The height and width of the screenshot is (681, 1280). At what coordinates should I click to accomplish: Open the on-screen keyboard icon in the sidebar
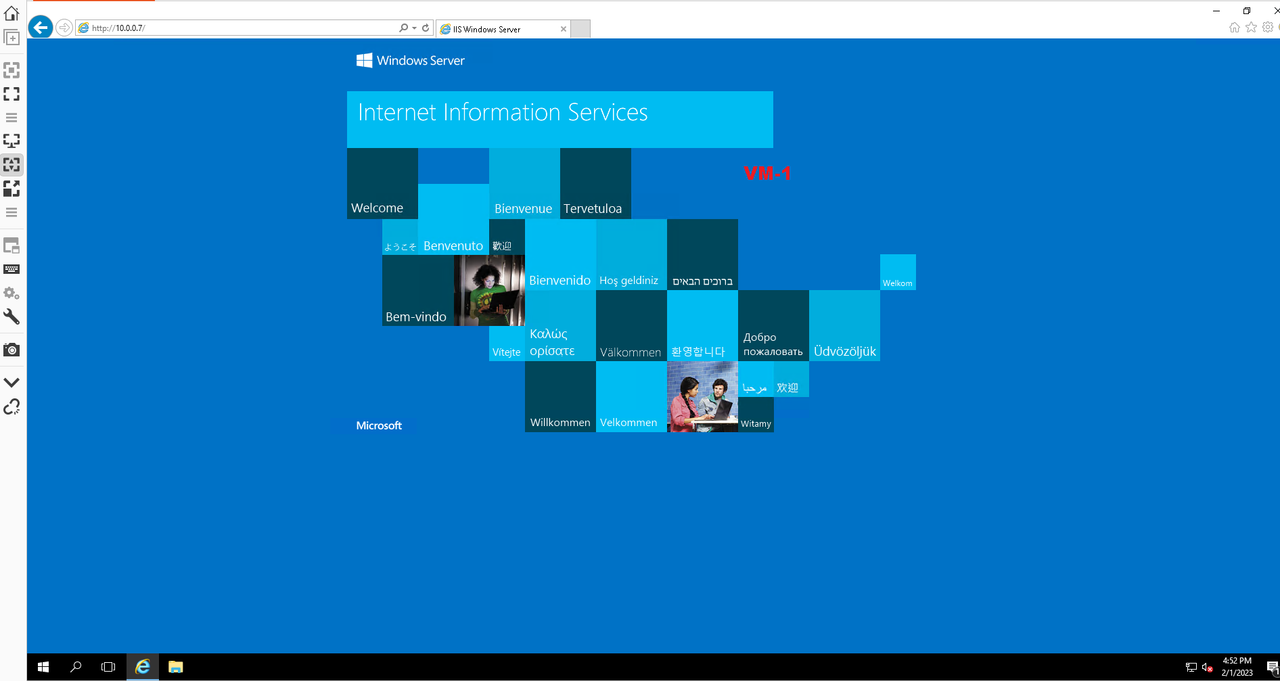coord(12,269)
